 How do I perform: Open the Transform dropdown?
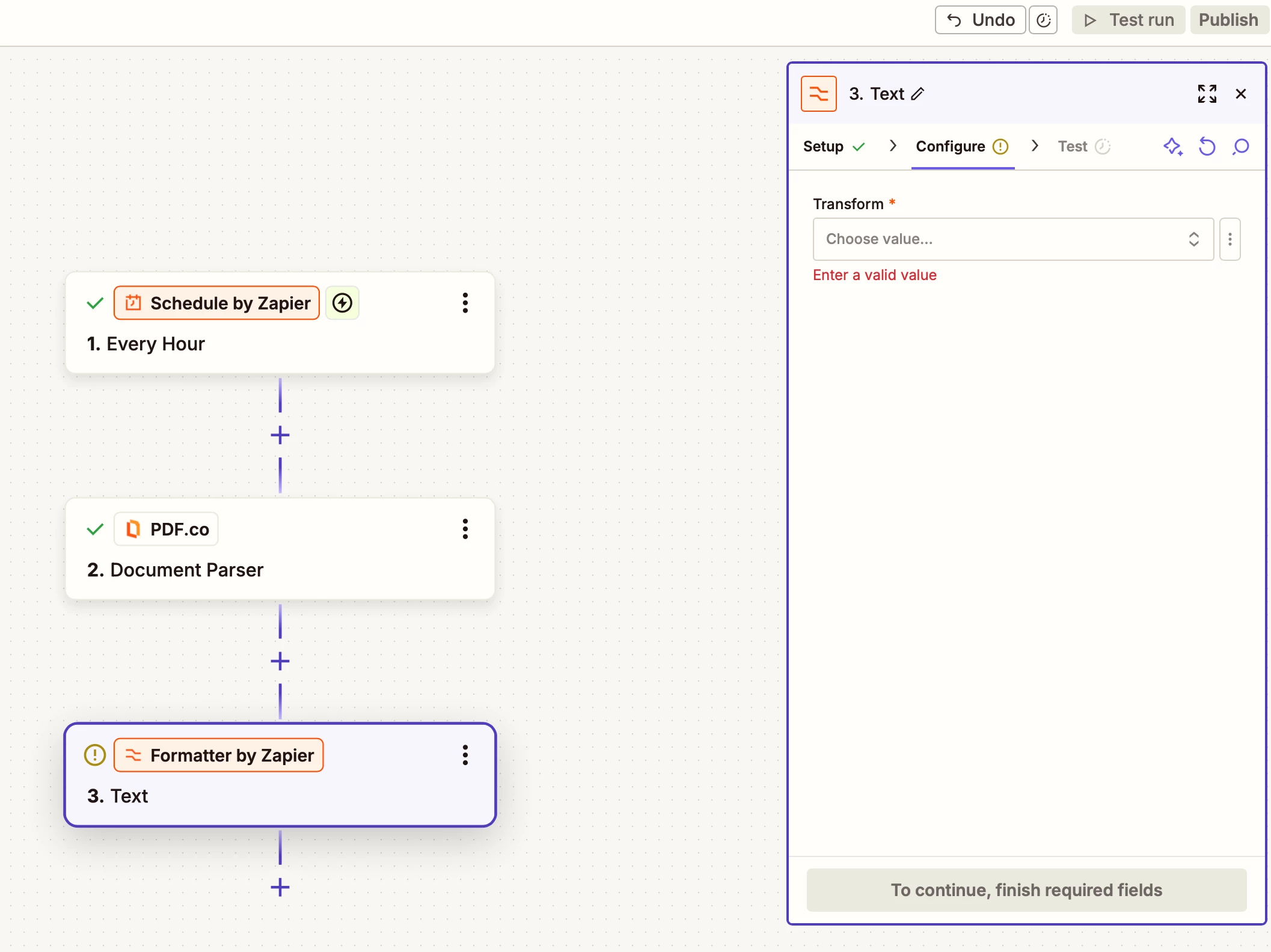click(1013, 239)
